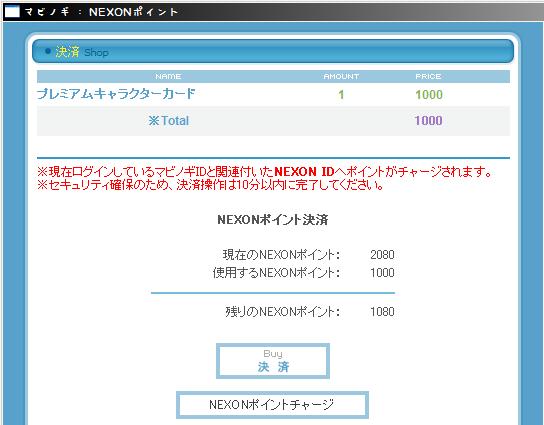Click the bold NEXON ID red text
Image resolution: width=544 pixels, height=425 pixels.
click(x=304, y=172)
